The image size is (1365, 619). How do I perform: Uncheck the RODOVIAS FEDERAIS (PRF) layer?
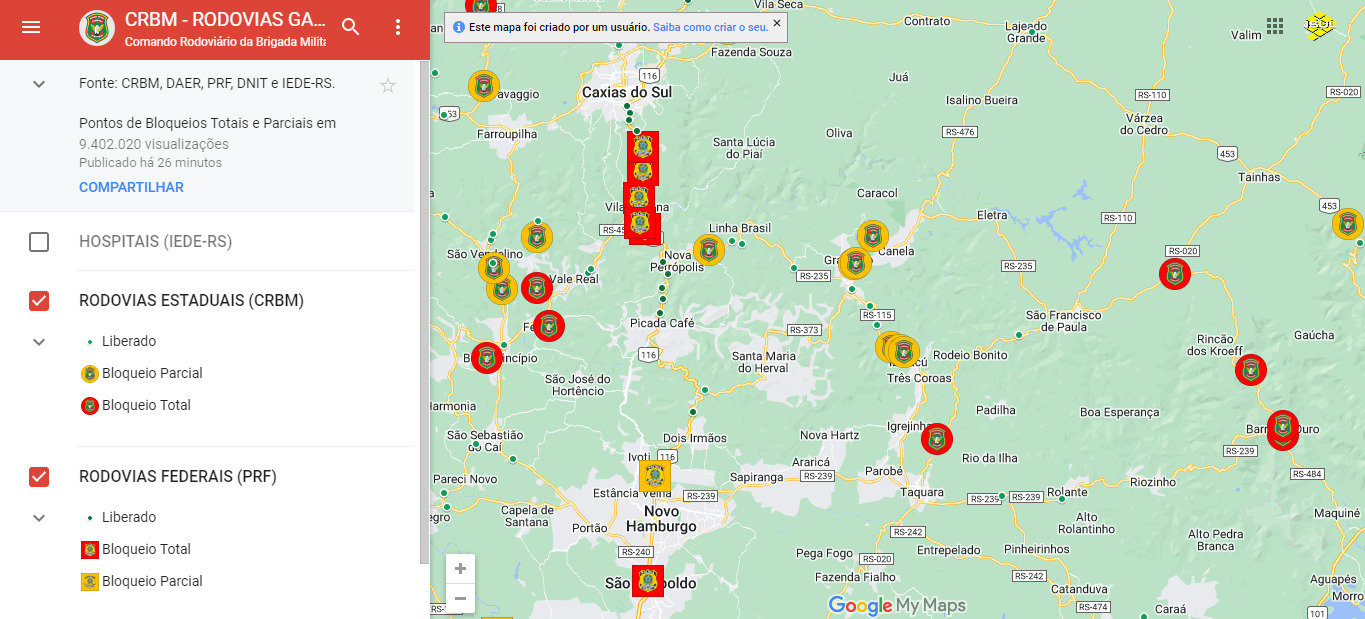(x=39, y=477)
